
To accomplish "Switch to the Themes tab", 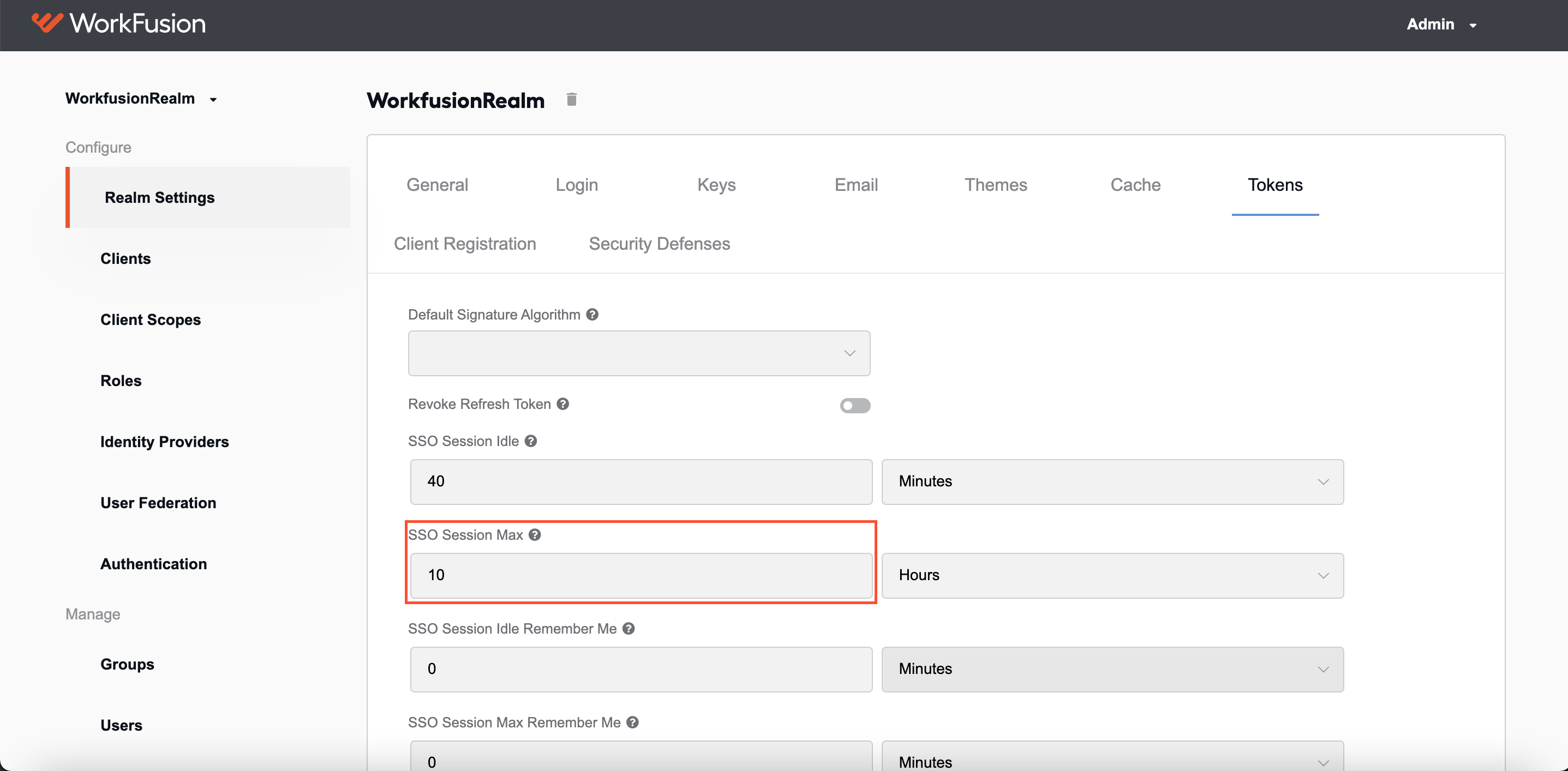I will (x=996, y=185).
